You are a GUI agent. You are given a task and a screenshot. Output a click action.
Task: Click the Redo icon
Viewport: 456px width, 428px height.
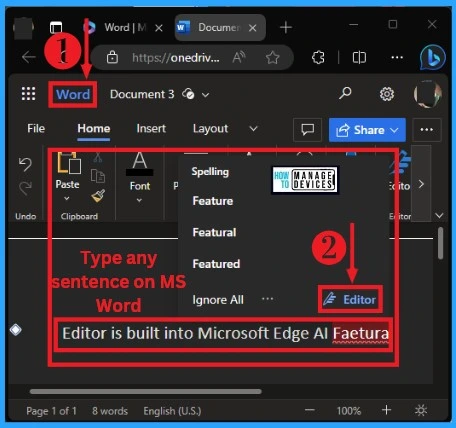click(x=25, y=188)
